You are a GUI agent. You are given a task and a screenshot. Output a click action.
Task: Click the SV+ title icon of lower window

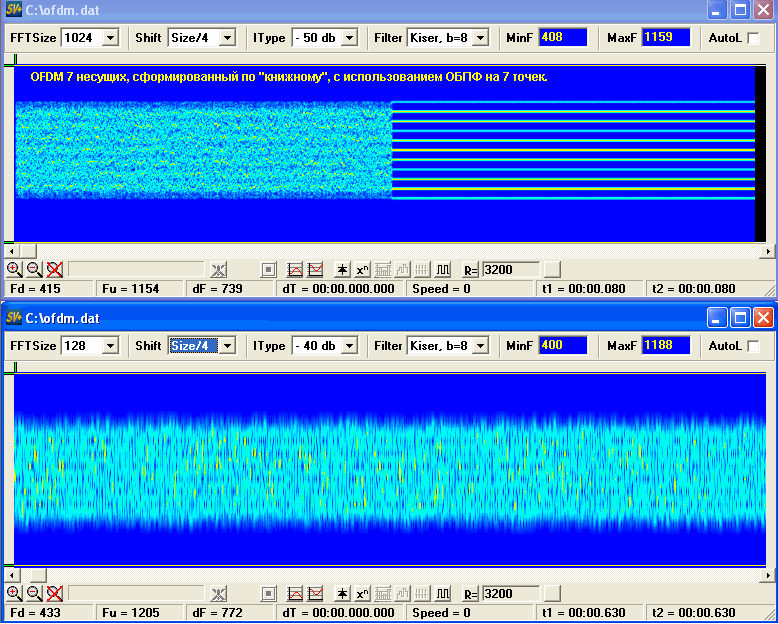tap(13, 318)
